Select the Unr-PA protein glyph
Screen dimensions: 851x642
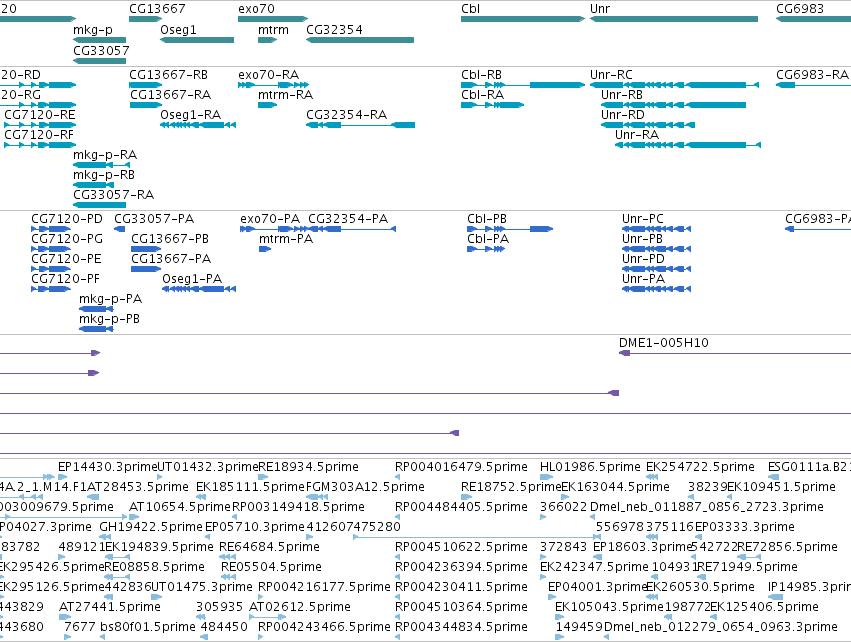[x=657, y=289]
